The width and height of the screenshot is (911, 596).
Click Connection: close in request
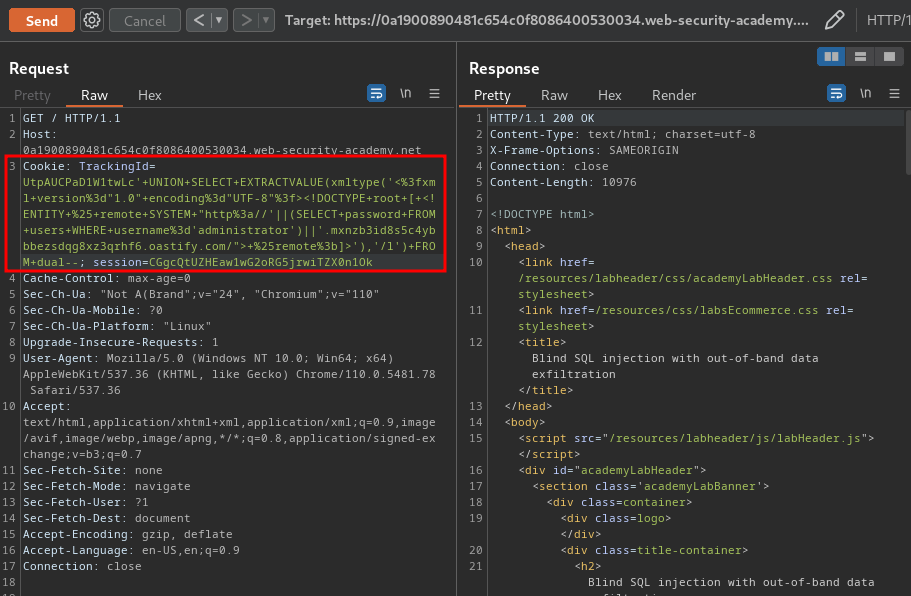(82, 566)
